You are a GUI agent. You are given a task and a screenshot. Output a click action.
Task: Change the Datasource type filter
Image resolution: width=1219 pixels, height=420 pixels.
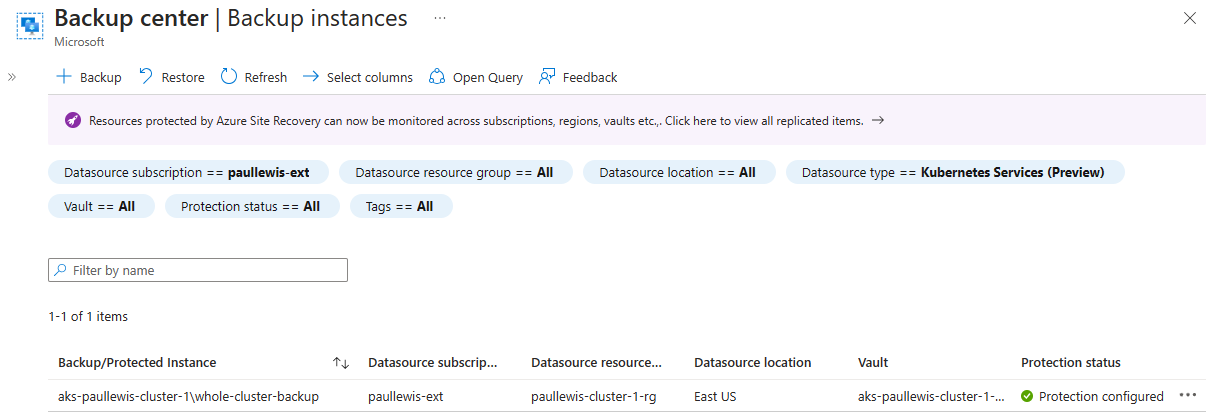pyautogui.click(x=955, y=172)
